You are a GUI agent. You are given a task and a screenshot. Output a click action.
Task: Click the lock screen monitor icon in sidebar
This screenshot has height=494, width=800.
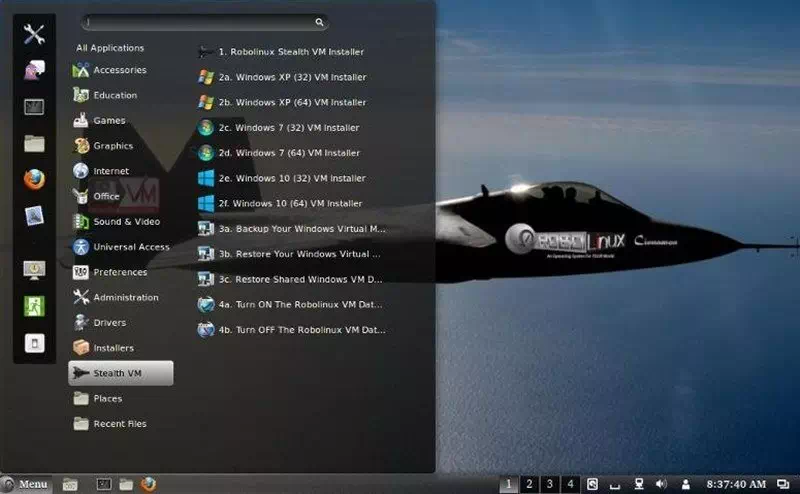pyautogui.click(x=34, y=269)
